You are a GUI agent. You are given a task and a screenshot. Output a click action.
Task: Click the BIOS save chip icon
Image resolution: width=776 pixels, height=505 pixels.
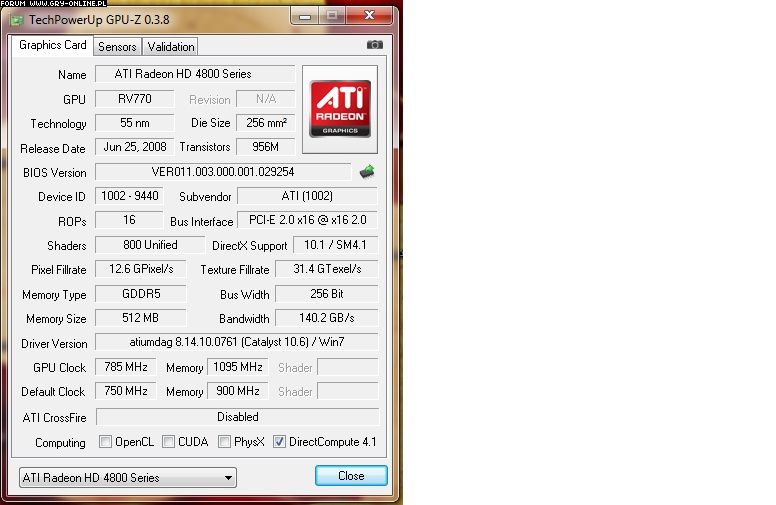coord(367,172)
